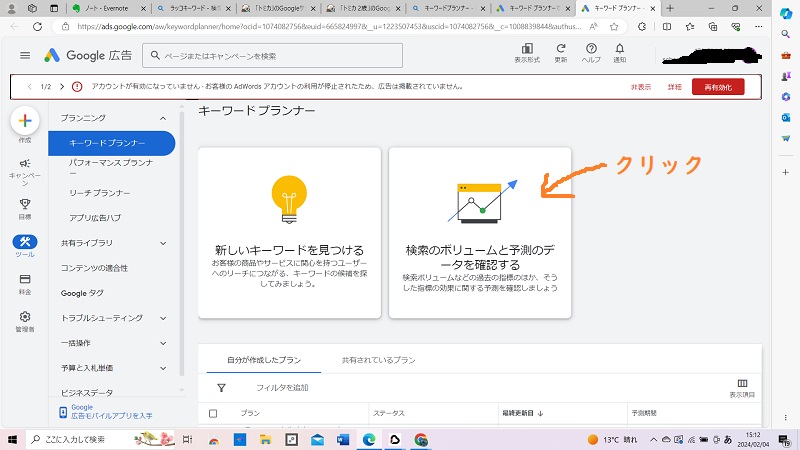This screenshot has width=800, height=450.
Task: Open 新しいキーワードを見つける card
Action: point(289,233)
